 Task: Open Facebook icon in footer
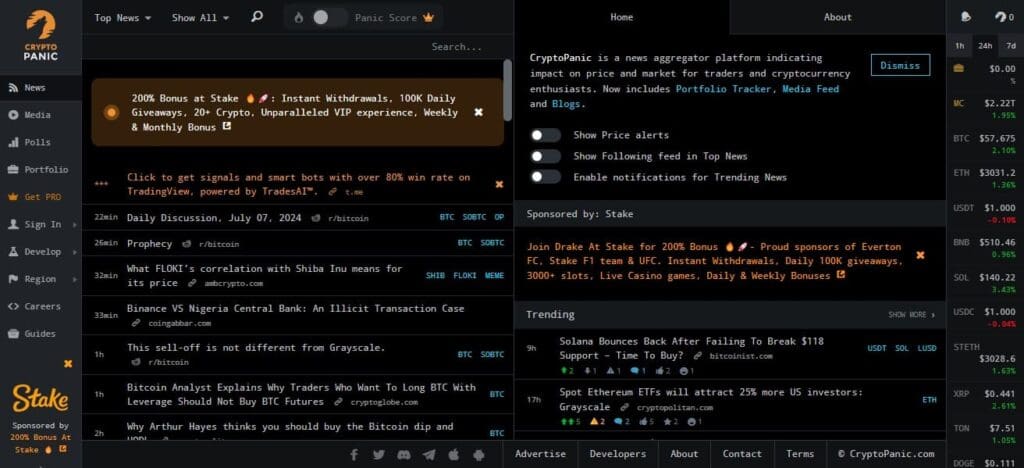pos(354,454)
